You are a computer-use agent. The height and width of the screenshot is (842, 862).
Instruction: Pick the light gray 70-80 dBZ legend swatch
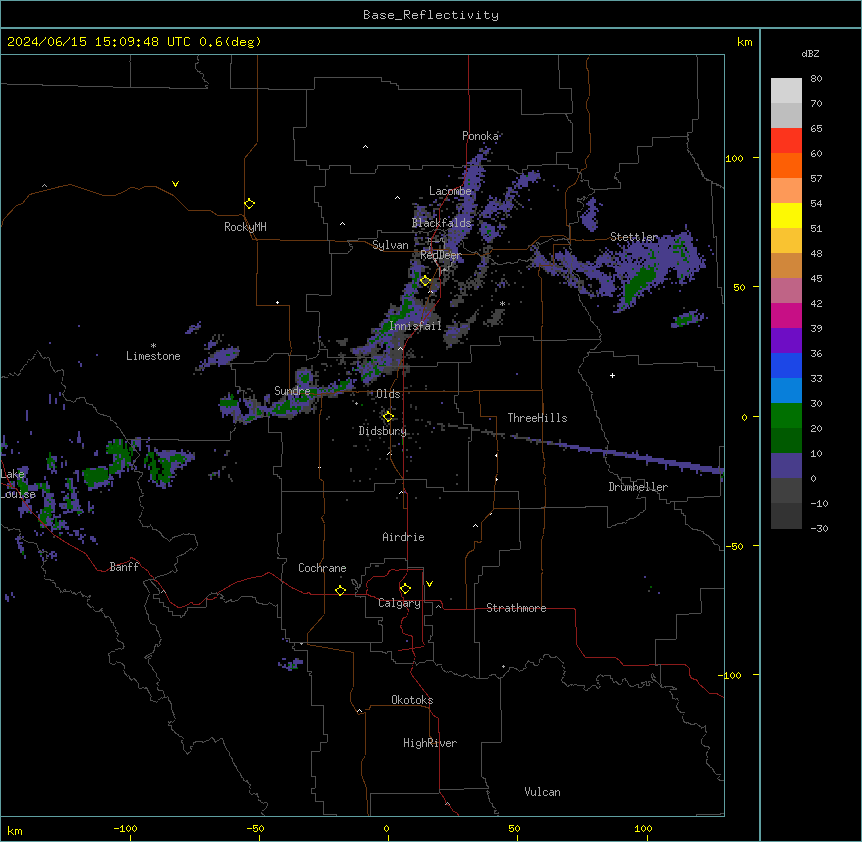pos(786,91)
